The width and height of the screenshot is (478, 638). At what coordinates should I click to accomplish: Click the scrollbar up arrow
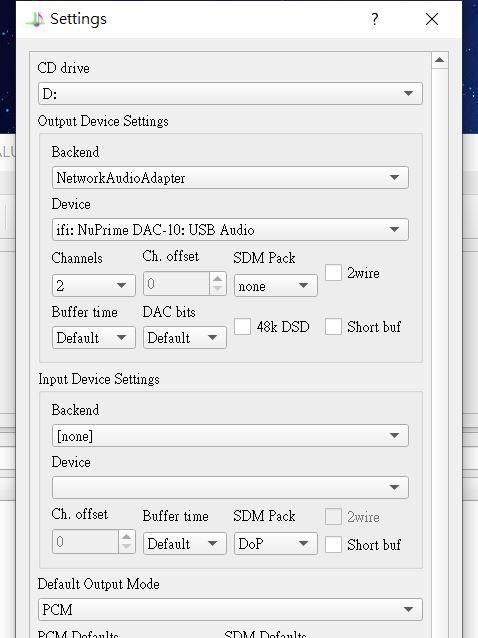[x=439, y=60]
